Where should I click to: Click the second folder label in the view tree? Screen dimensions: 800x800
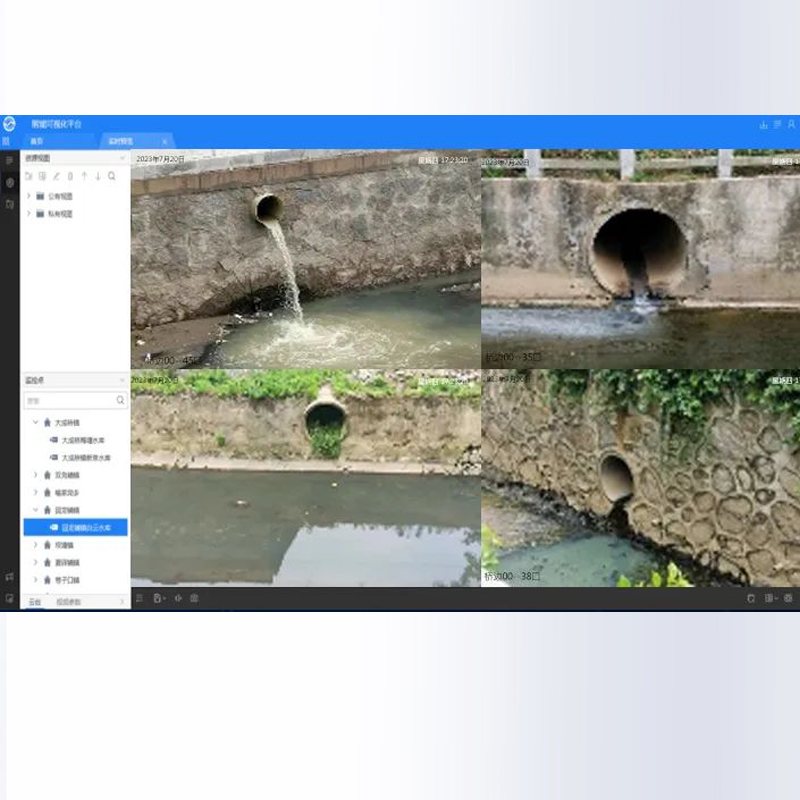(60, 213)
